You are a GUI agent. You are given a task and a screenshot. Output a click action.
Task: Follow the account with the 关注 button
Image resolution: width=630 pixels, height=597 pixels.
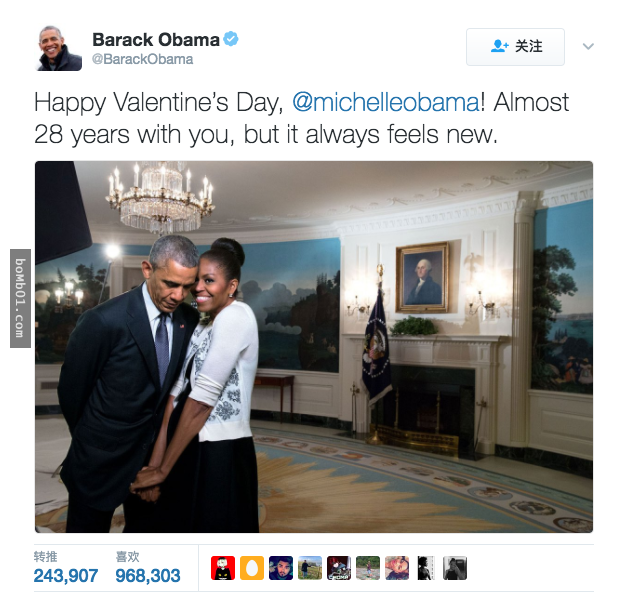pyautogui.click(x=515, y=47)
